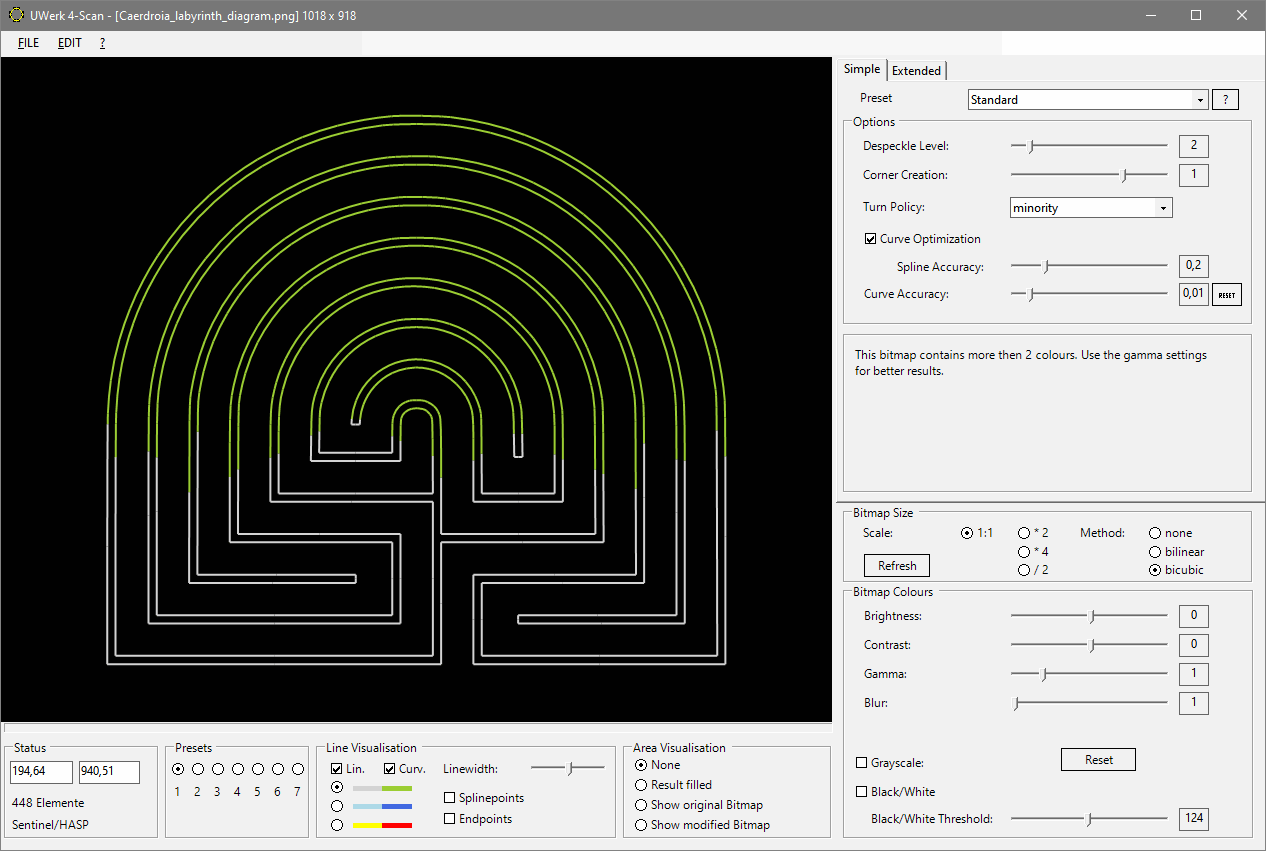Click the 194,64 status coordinate field
Screen dimensions: 1266x851
(41, 772)
